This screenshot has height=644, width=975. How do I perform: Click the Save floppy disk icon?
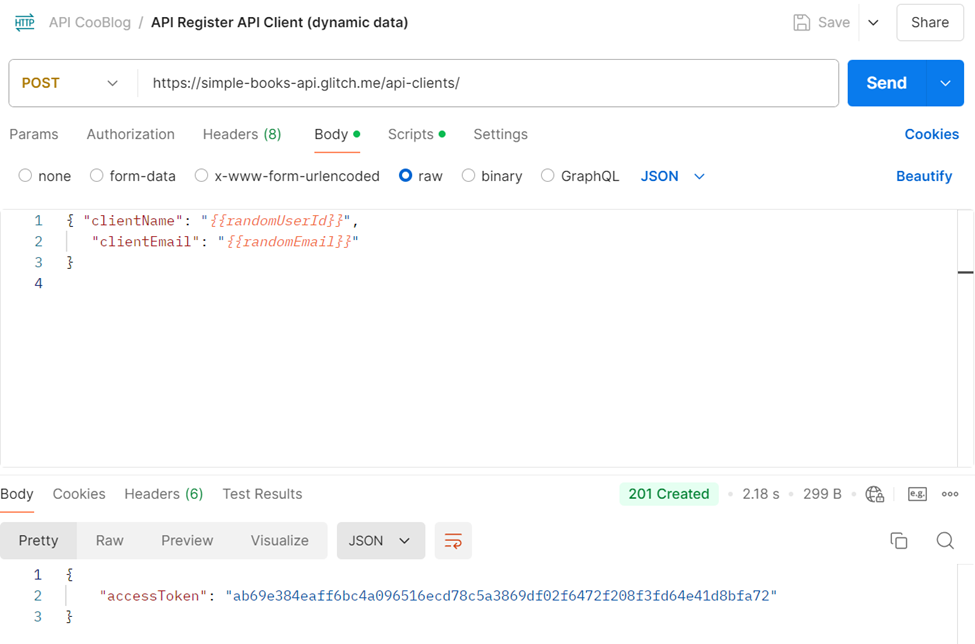[x=801, y=22]
